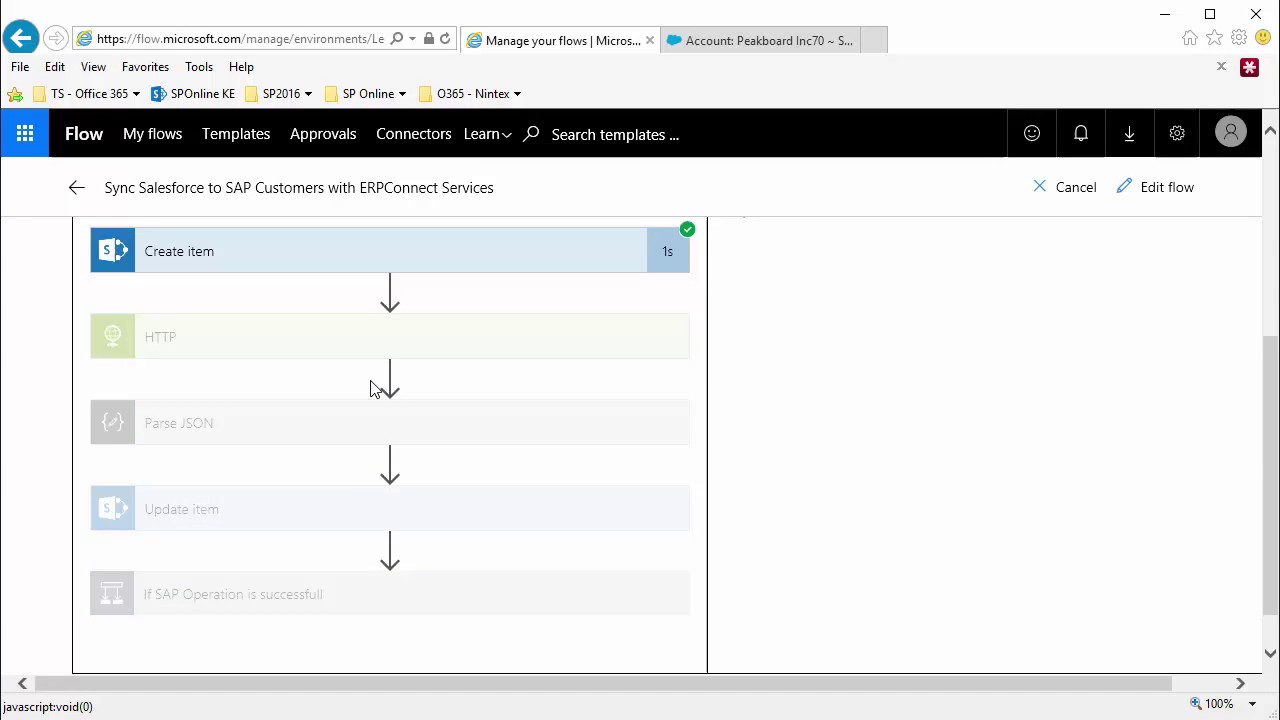Click the Cancel button
Screen dimensions: 1280x720
click(1065, 187)
